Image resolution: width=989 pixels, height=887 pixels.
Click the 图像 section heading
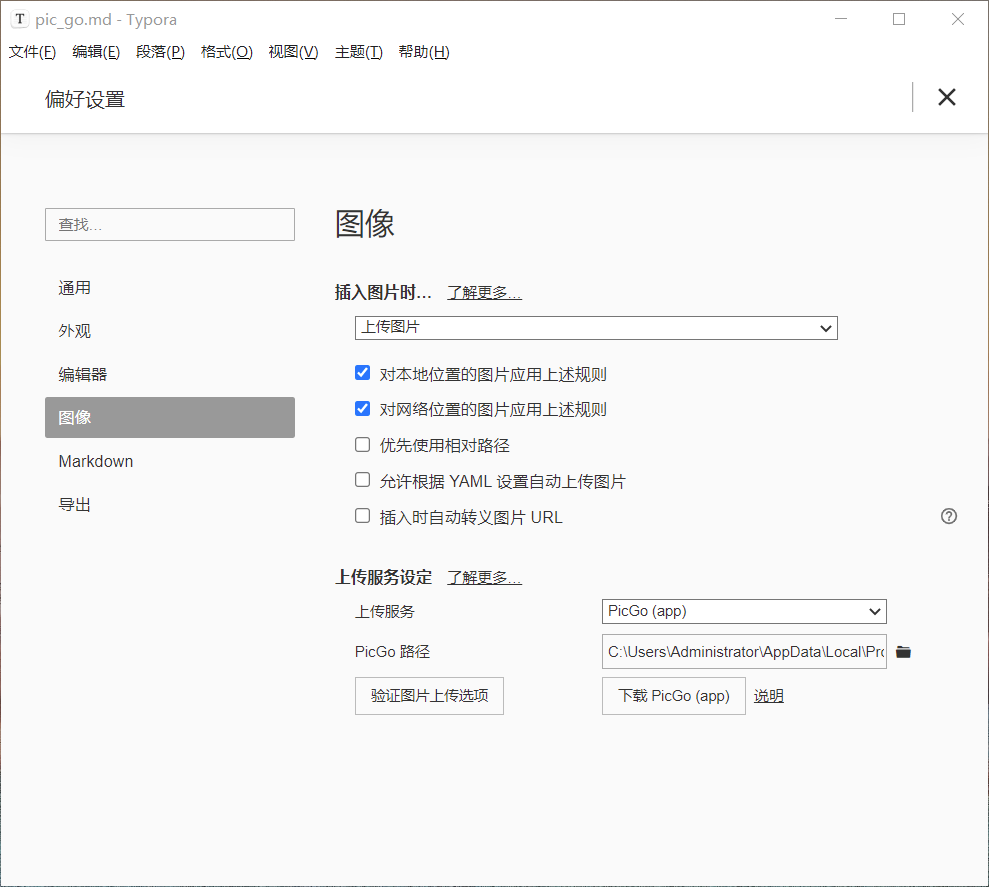(365, 224)
